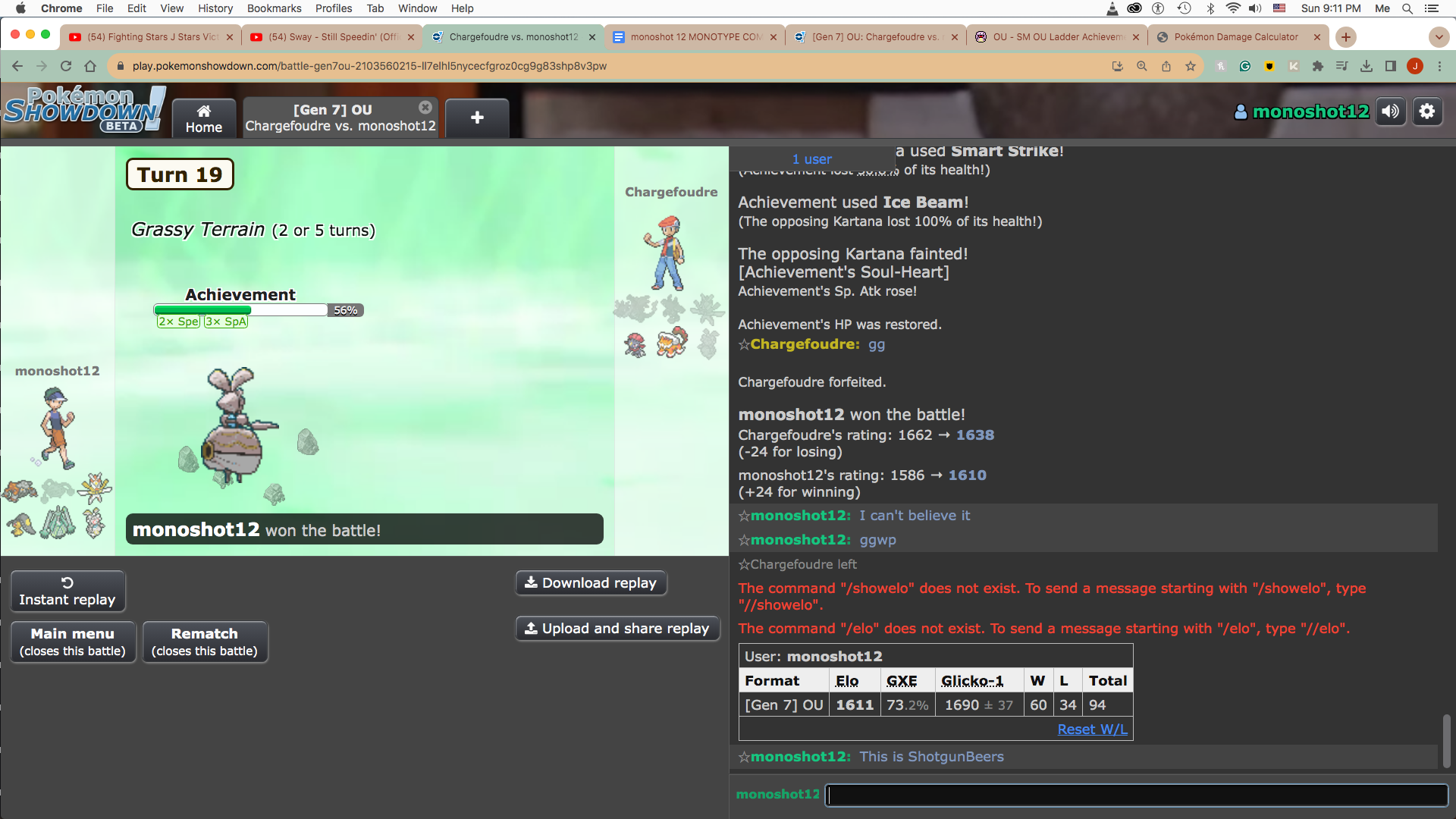The image size is (1456, 819).
Task: Open the Bookmarks menu
Action: 274,8
